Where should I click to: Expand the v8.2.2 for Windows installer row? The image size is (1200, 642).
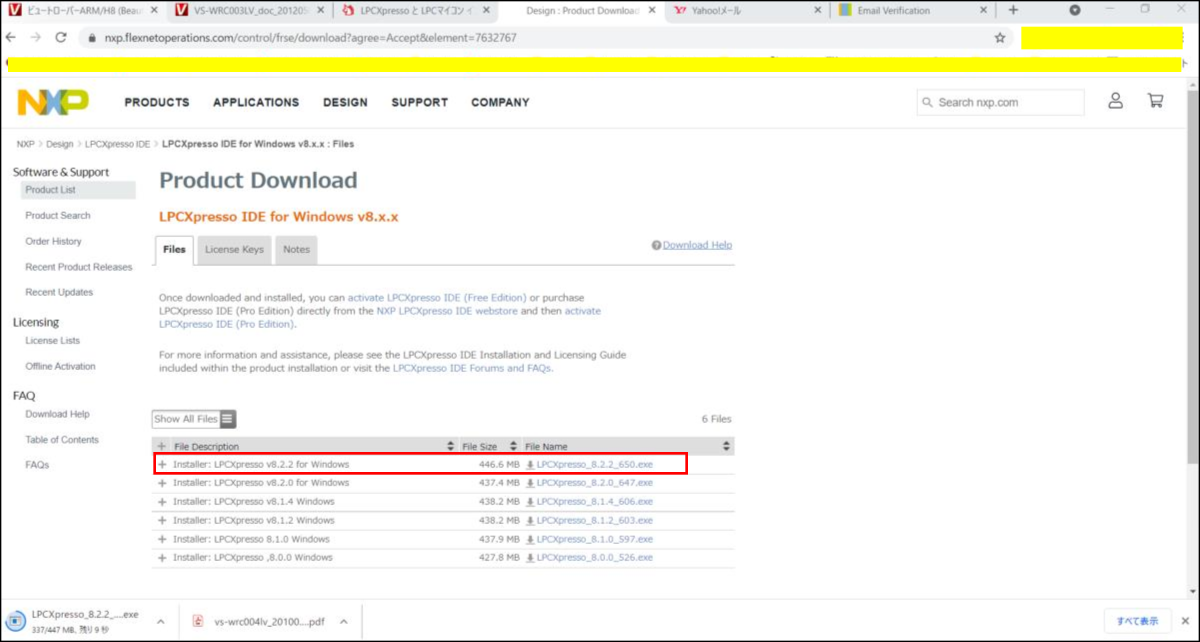click(x=162, y=465)
